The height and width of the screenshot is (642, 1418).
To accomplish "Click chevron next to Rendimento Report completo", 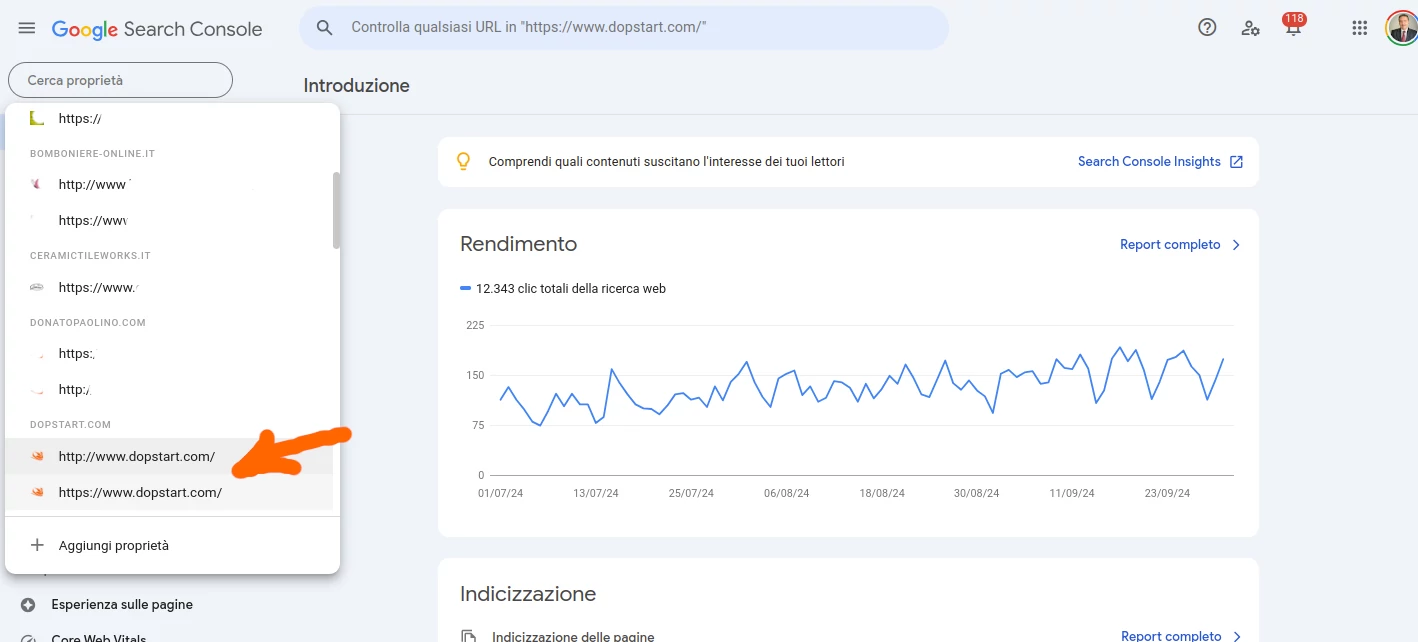I will click(x=1236, y=245).
